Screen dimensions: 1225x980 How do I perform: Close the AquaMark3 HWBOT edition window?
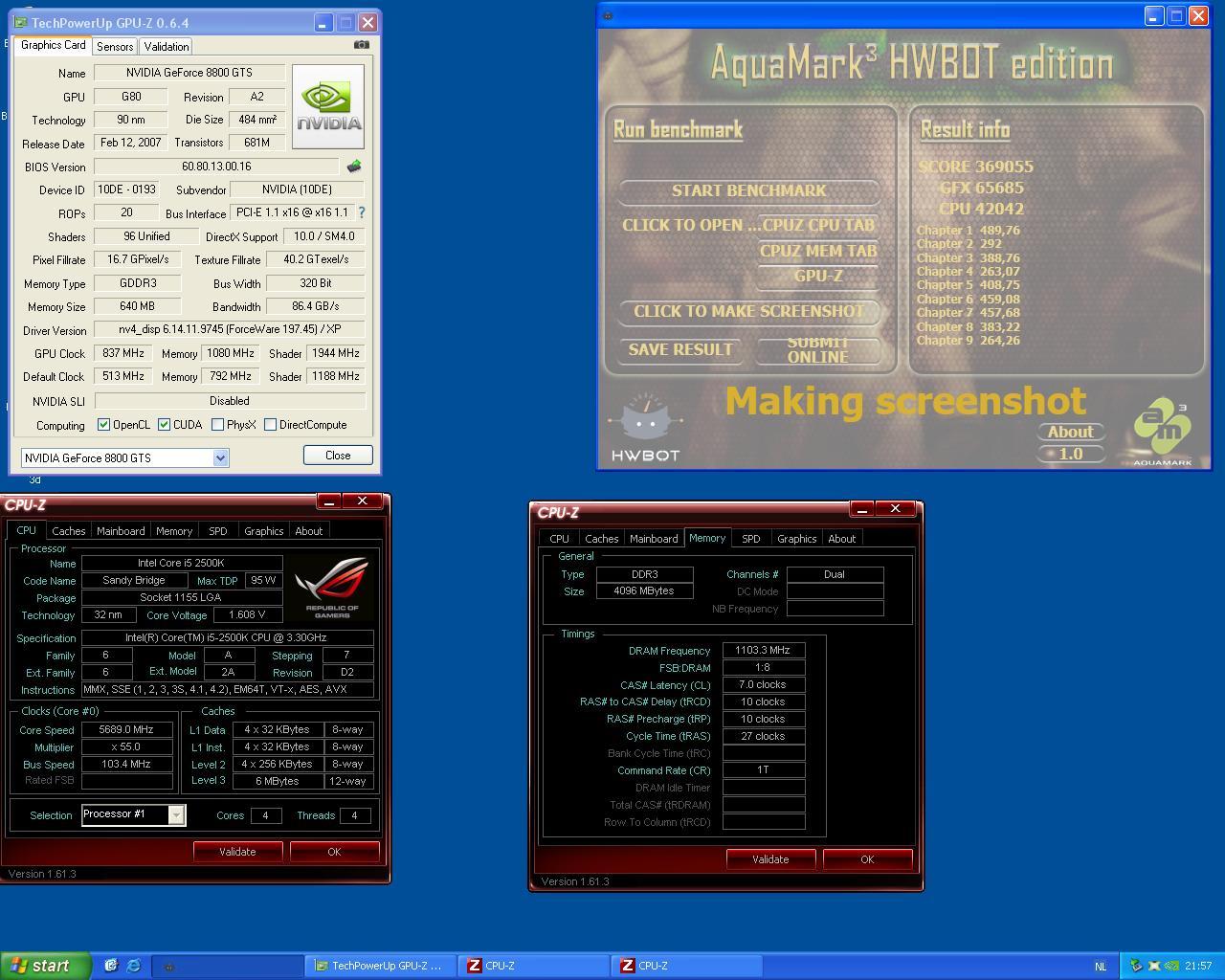[x=1198, y=15]
